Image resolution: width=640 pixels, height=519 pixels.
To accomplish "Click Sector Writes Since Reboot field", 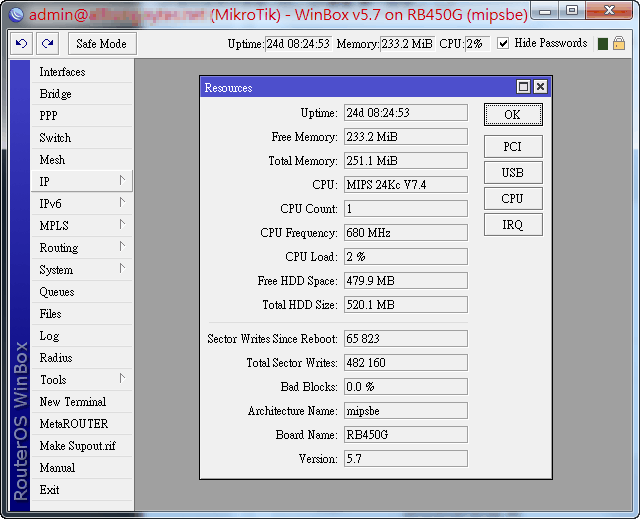I will [406, 339].
